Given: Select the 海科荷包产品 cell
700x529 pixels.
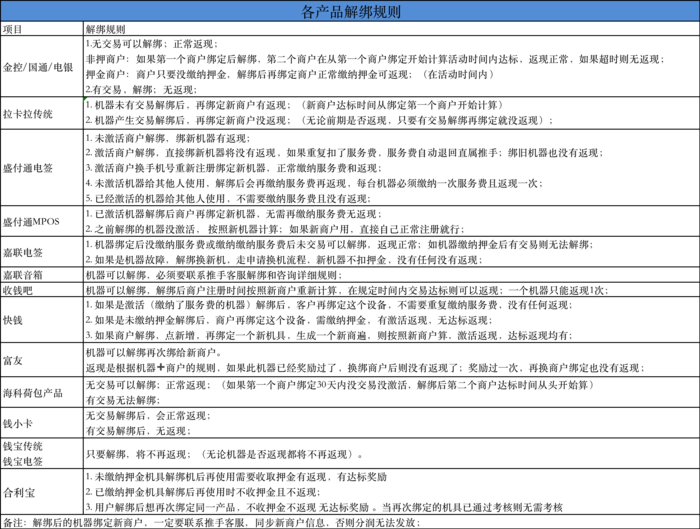Looking at the screenshot, I should pyautogui.click(x=42, y=392).
